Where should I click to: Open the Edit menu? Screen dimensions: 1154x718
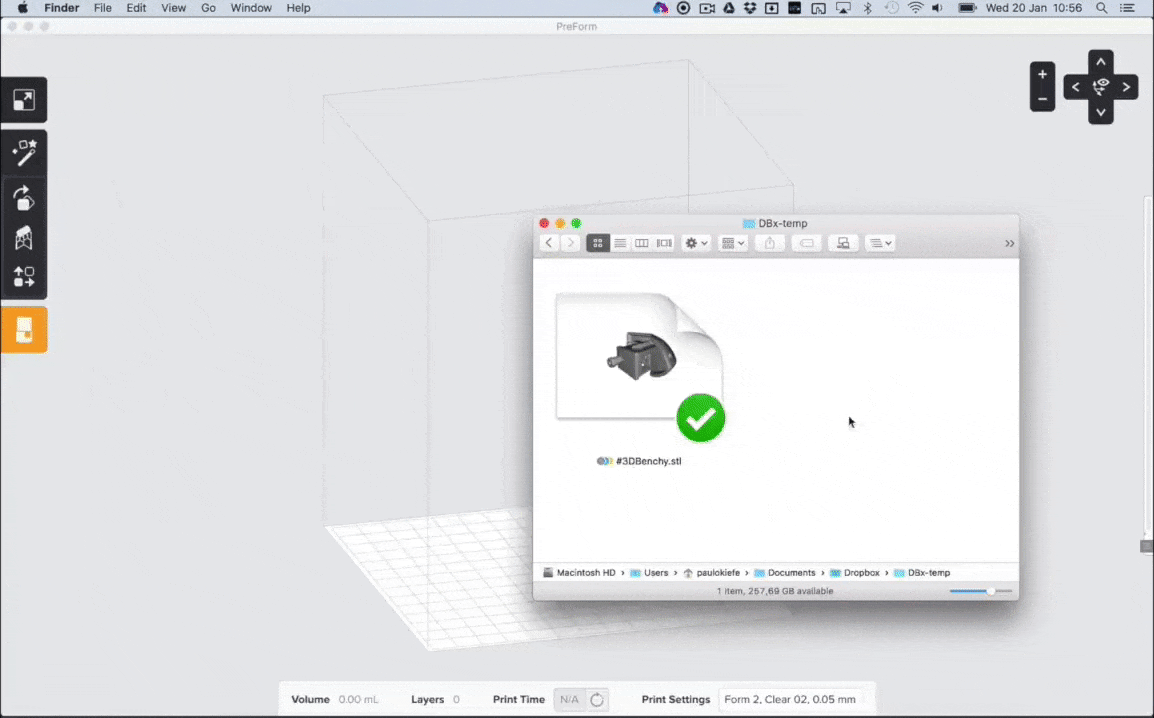pos(136,8)
